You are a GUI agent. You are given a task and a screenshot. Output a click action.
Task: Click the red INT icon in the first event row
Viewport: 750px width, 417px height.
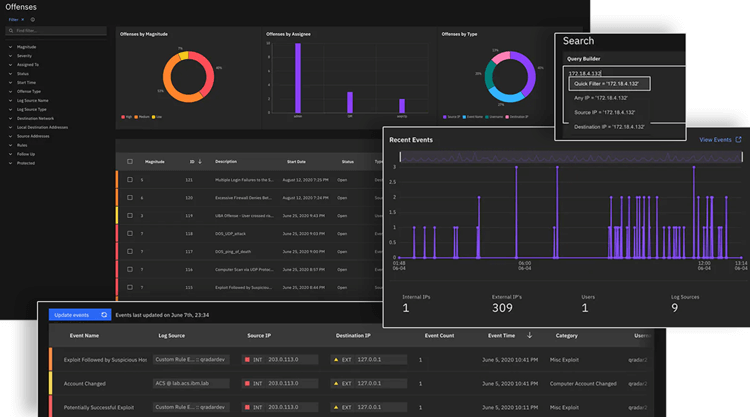click(x=248, y=358)
